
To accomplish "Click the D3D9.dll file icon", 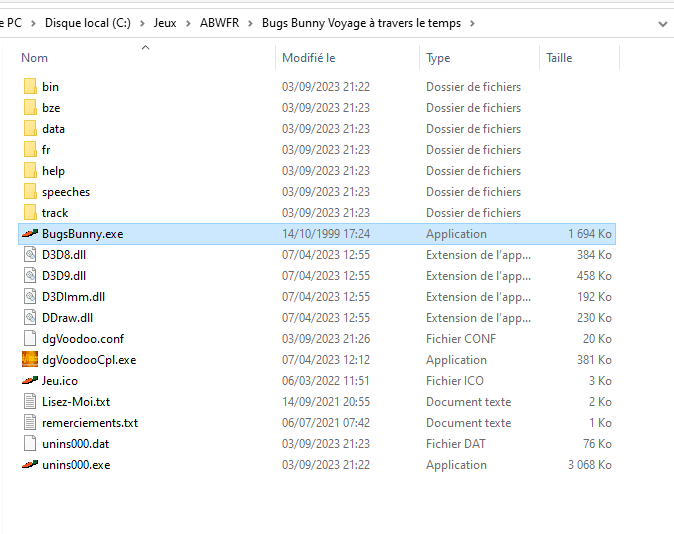I will tap(30, 276).
